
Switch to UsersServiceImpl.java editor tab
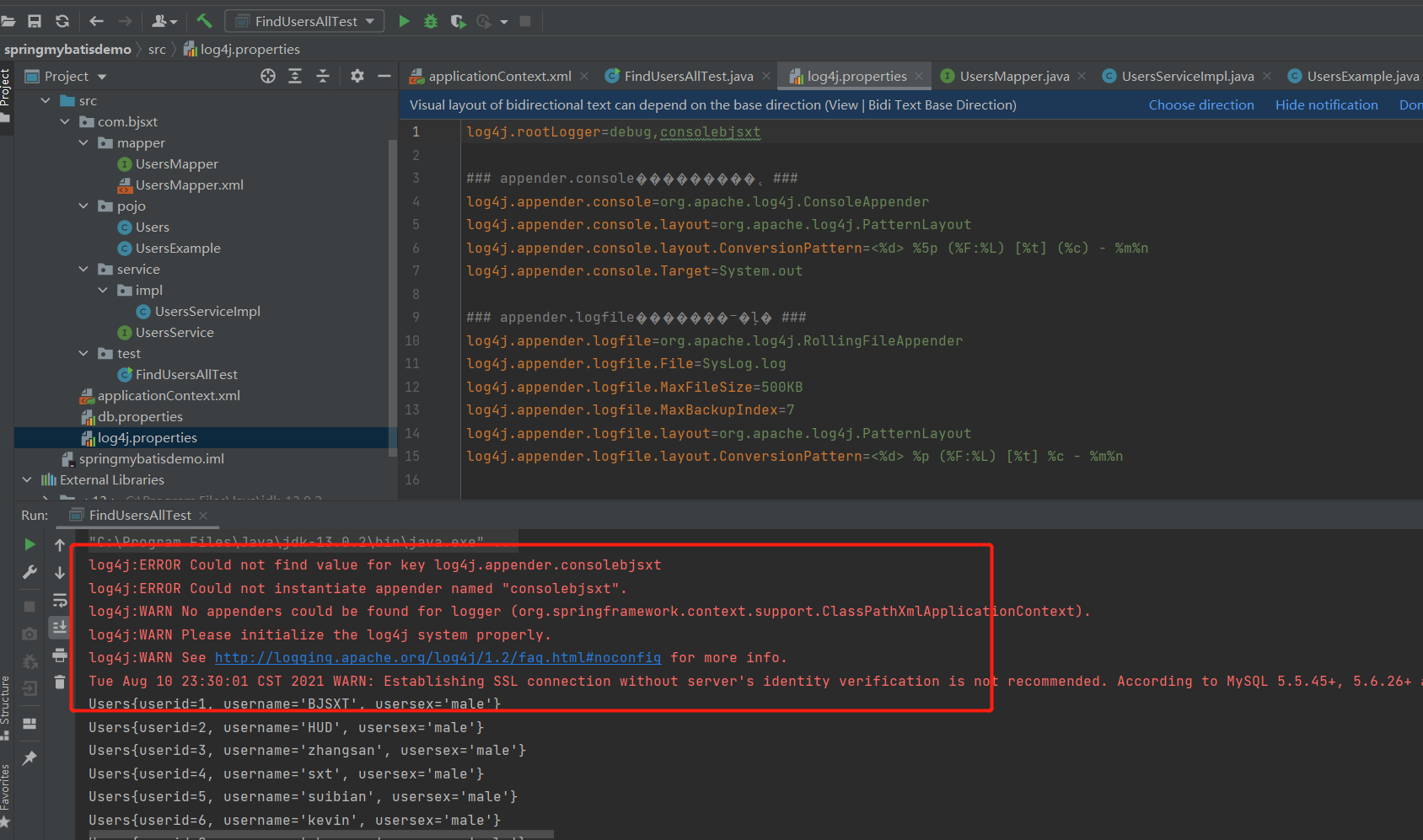(1187, 76)
